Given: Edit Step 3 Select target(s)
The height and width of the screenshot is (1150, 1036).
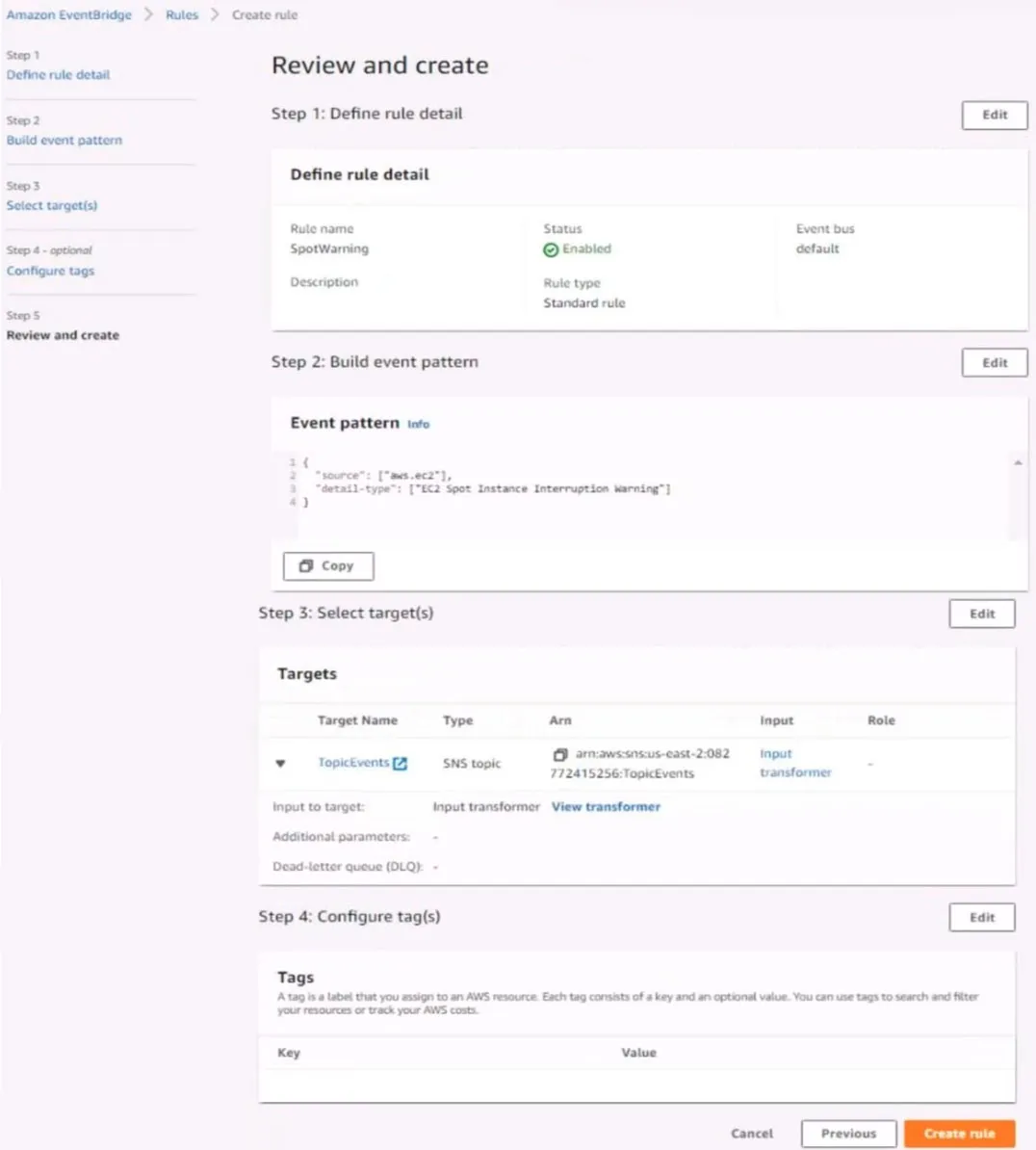Looking at the screenshot, I should point(982,614).
